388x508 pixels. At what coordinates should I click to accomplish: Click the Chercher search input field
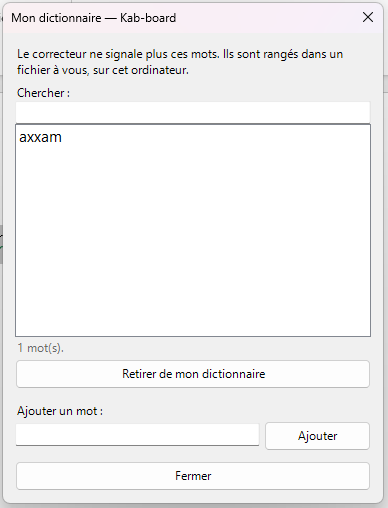(x=193, y=112)
